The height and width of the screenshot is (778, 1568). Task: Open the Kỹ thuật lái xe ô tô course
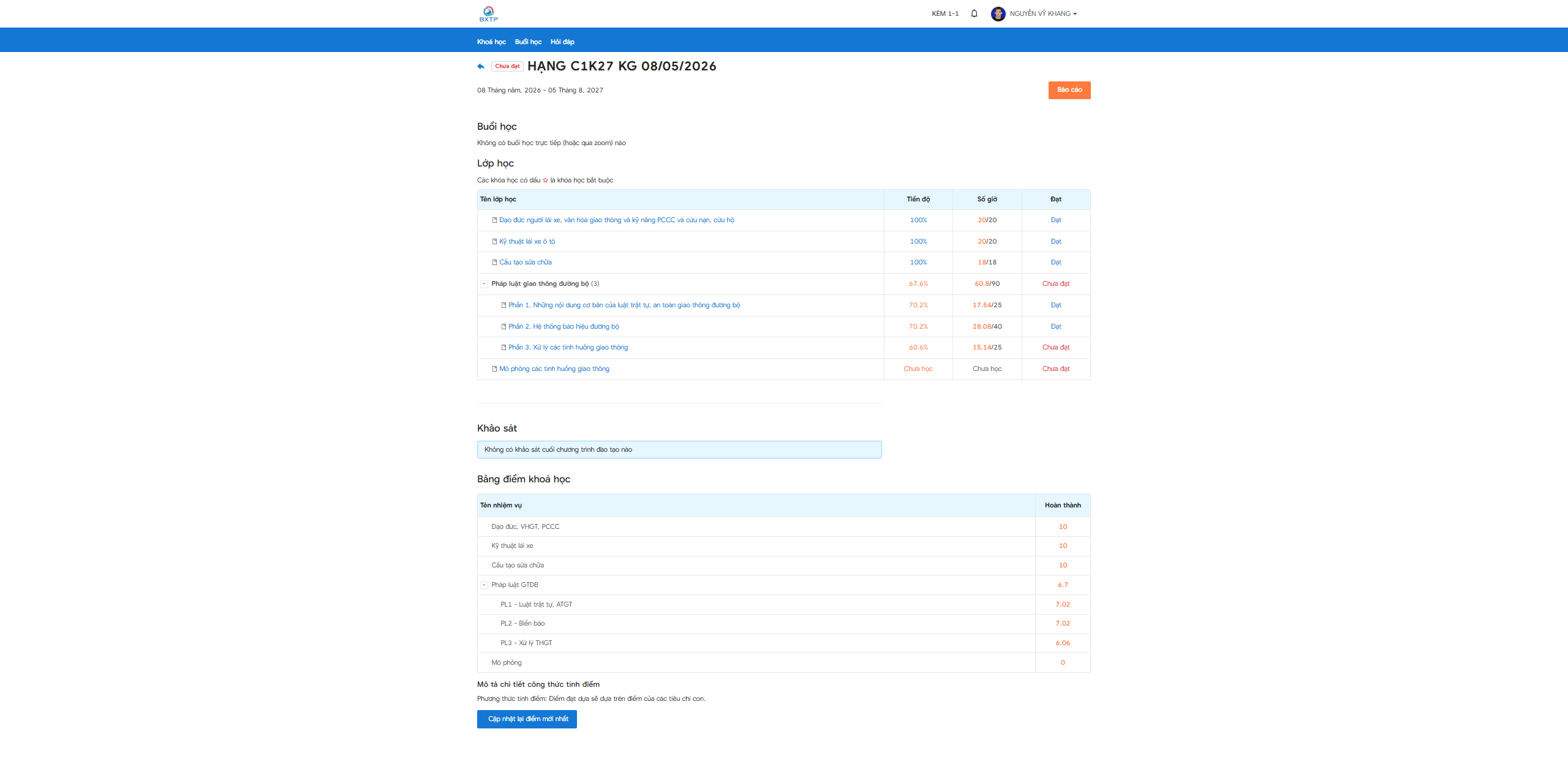pyautogui.click(x=527, y=241)
